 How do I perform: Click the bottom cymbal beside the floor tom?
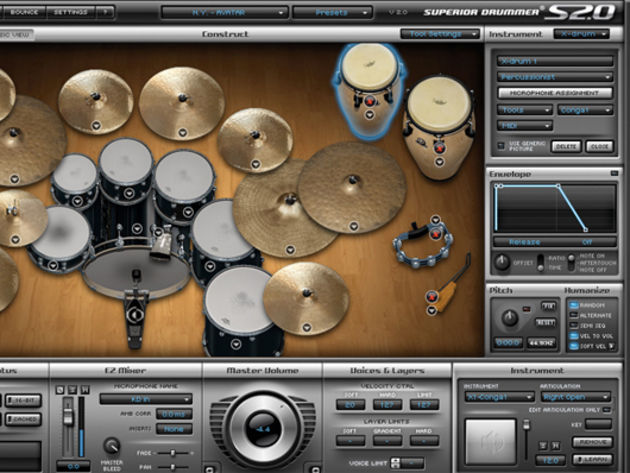tap(306, 298)
